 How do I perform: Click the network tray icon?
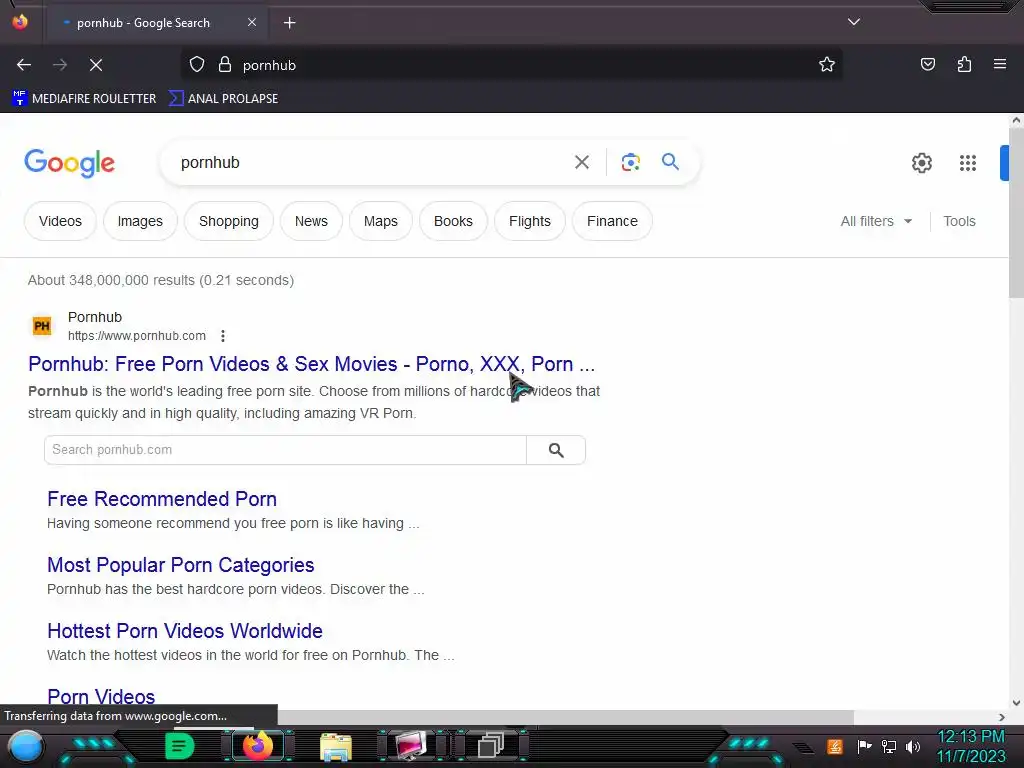(889, 746)
